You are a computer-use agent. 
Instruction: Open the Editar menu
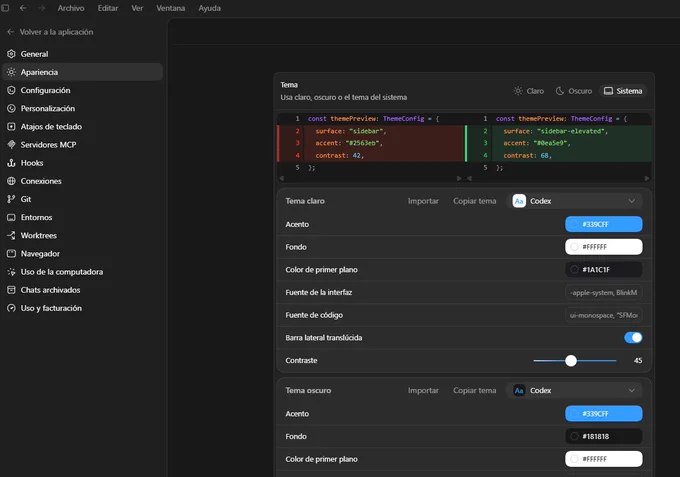pos(108,8)
